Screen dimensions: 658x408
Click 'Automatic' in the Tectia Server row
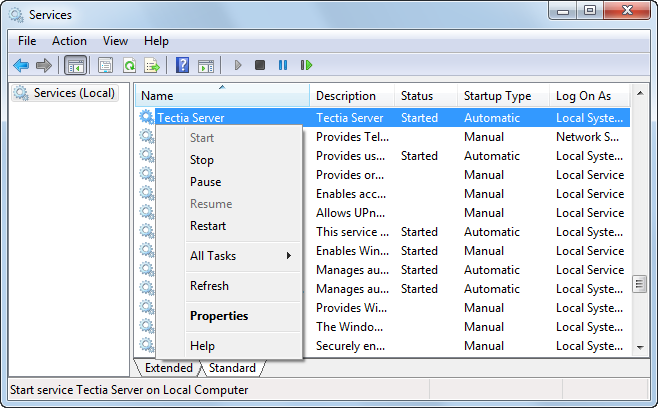492,118
